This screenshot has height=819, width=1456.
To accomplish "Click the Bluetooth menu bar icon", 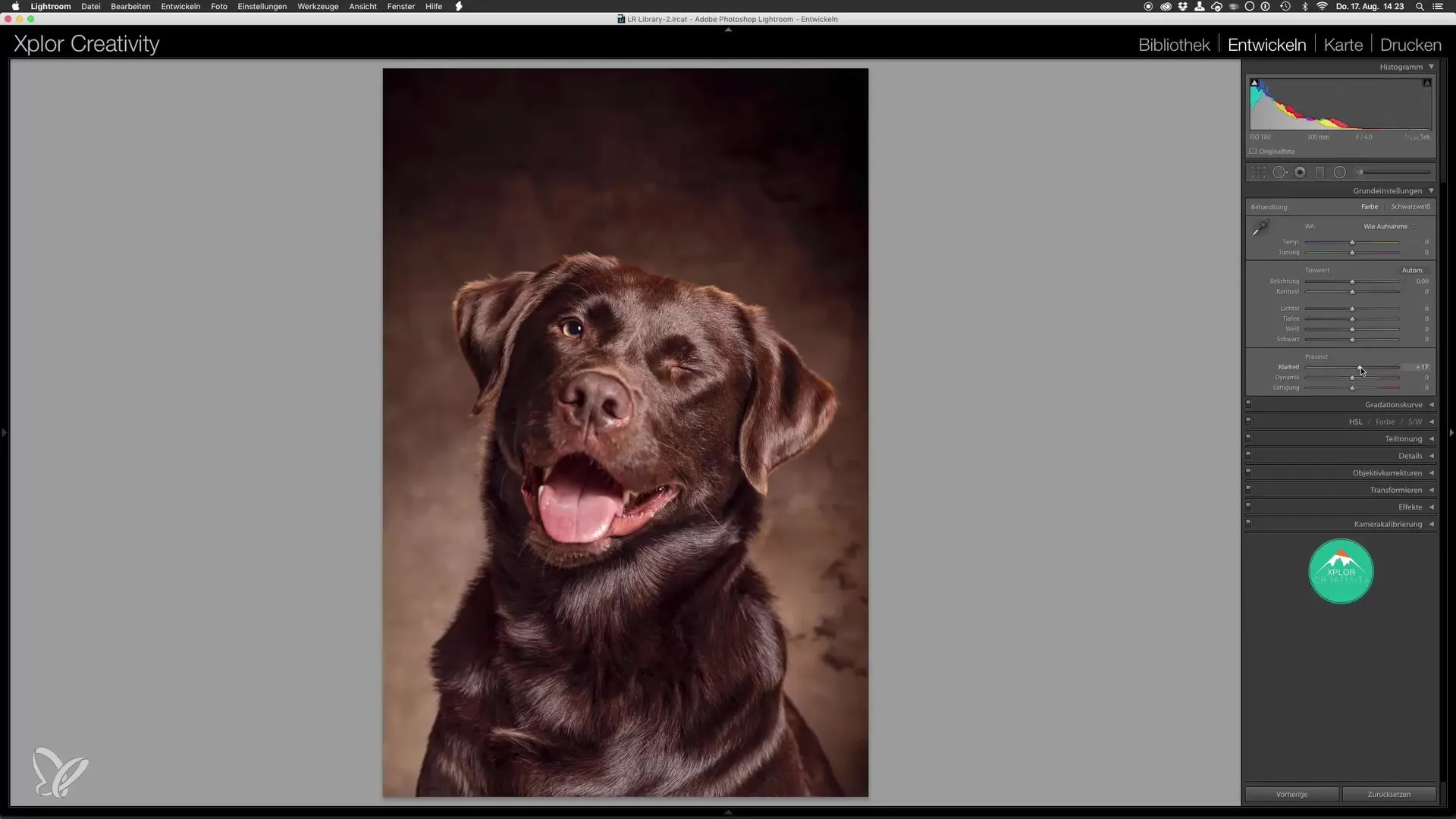I will click(1304, 6).
